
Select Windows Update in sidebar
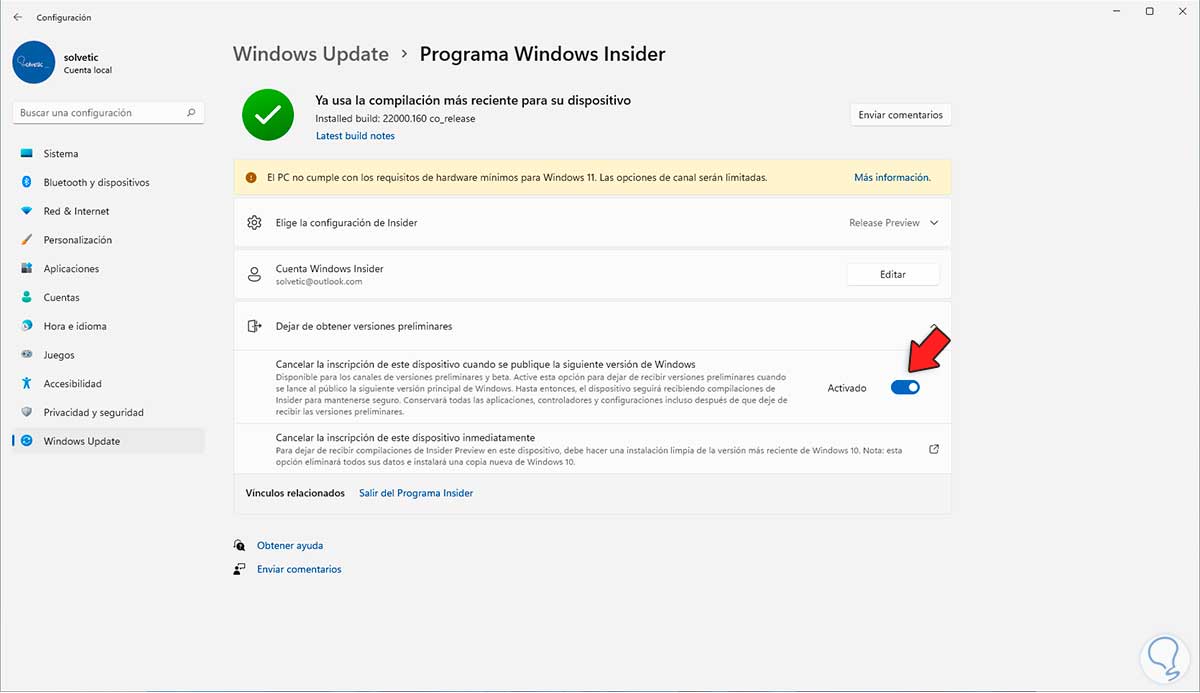[108, 441]
